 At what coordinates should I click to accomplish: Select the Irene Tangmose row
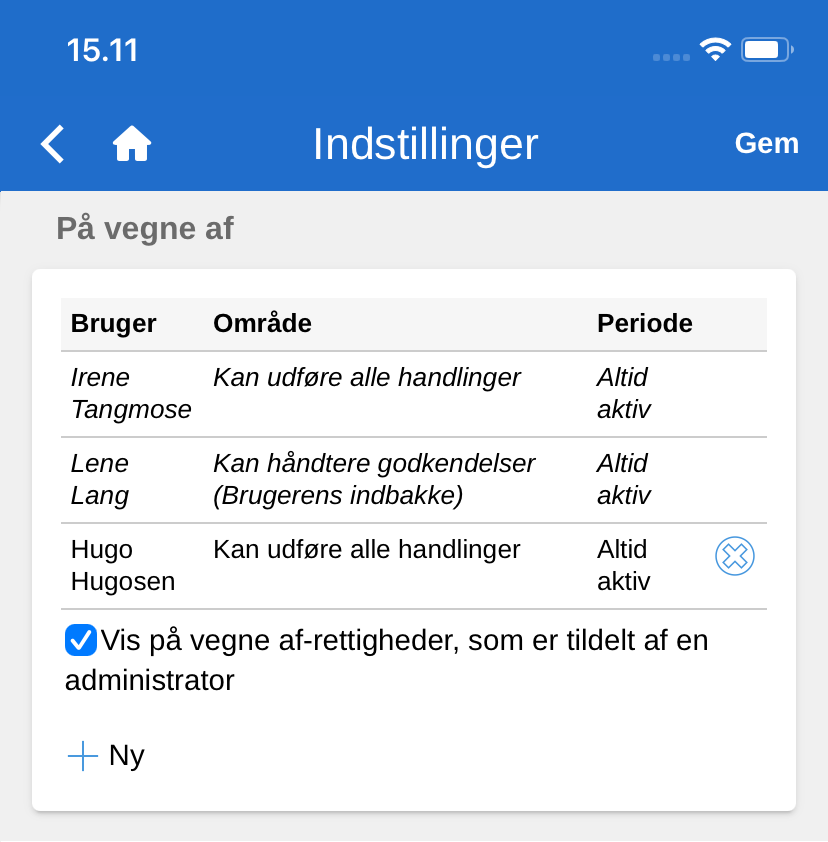coord(131,394)
